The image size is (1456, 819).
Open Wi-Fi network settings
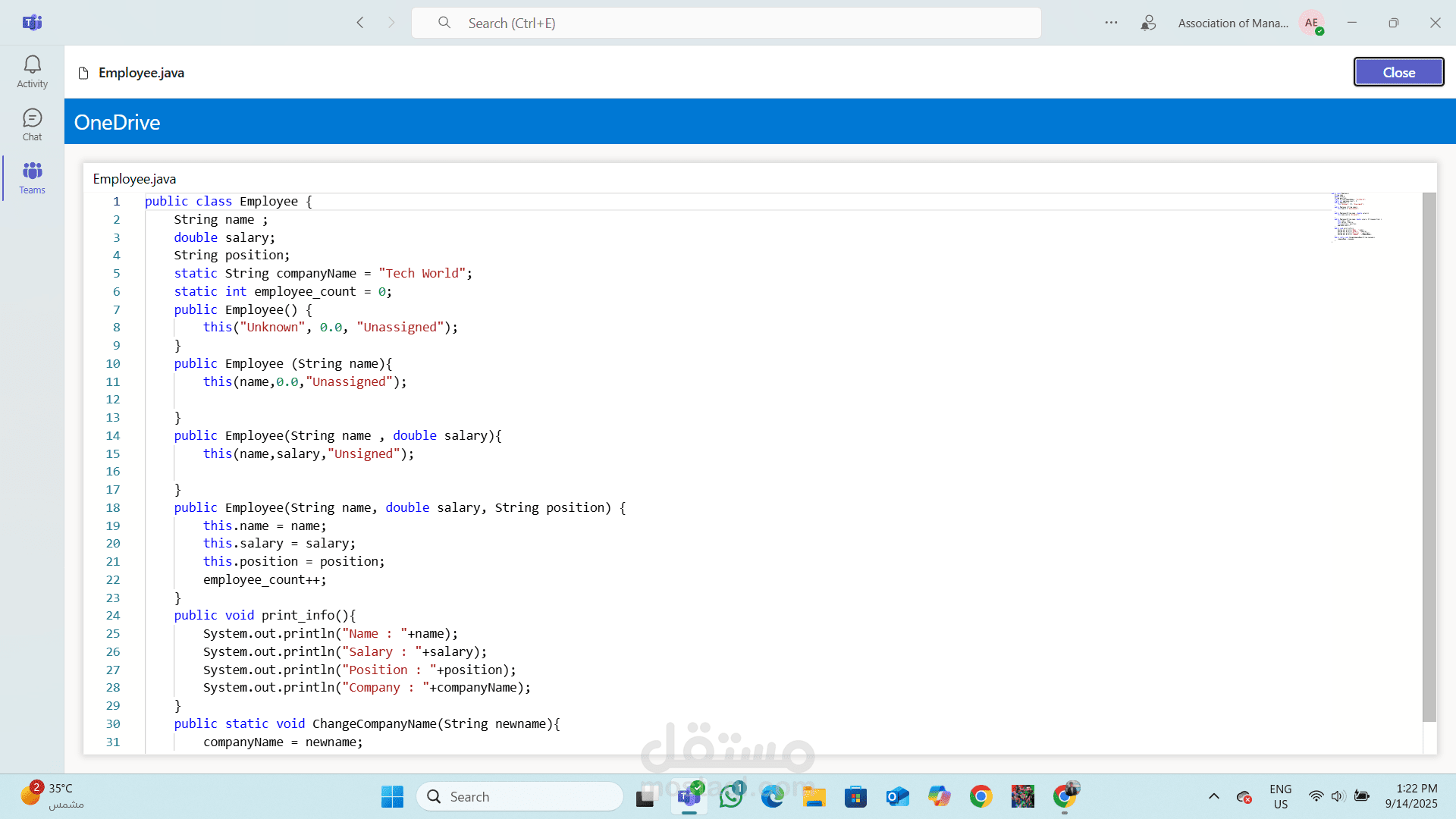pyautogui.click(x=1316, y=796)
